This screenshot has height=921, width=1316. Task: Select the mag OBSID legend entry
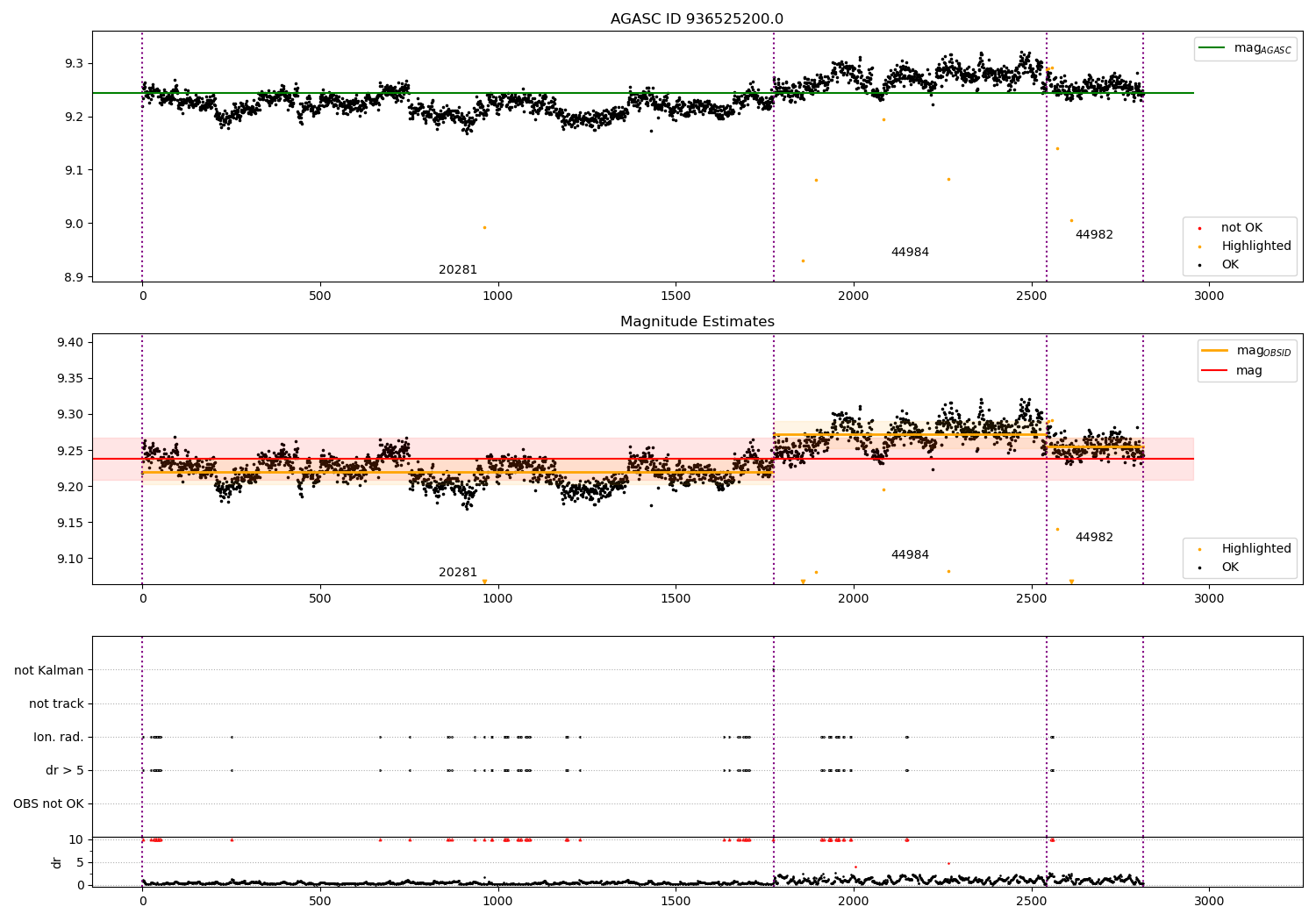click(x=1247, y=351)
